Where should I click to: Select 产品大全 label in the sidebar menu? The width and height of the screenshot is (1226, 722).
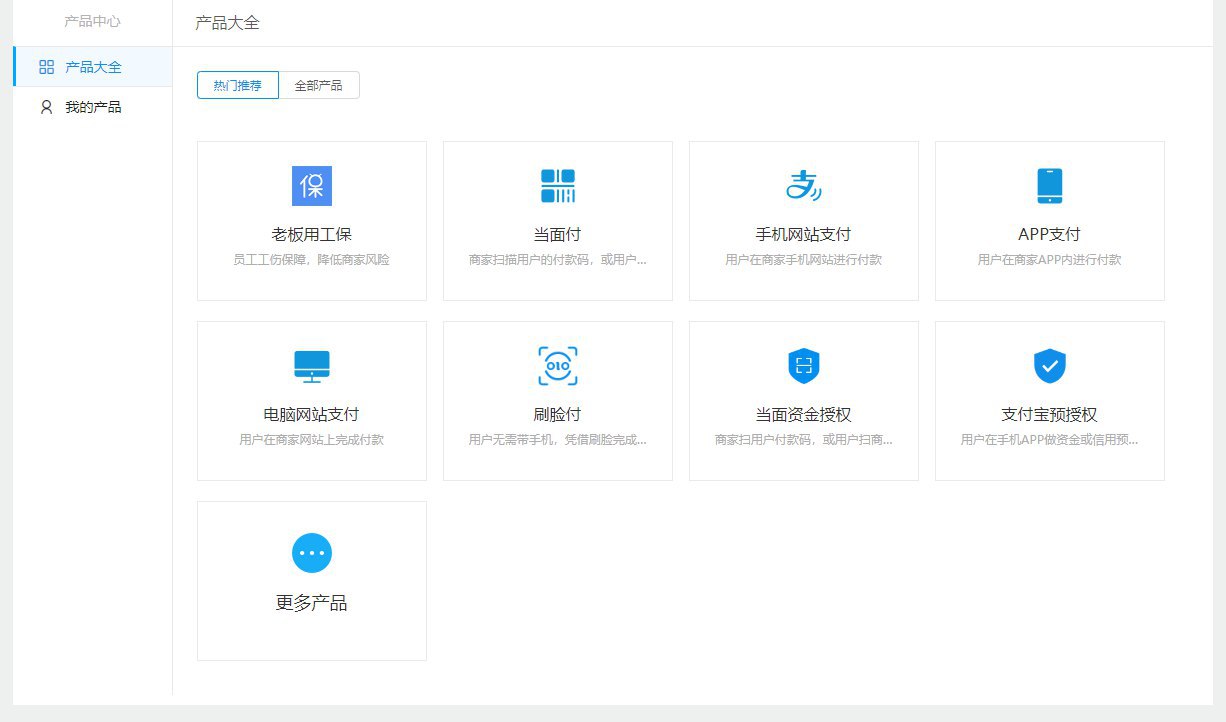click(93, 67)
